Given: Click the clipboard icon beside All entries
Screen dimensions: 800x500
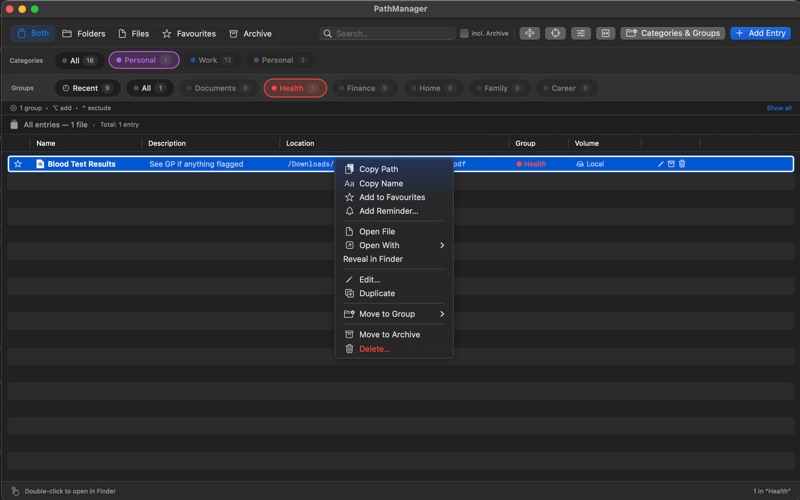Looking at the screenshot, I should click(x=14, y=124).
